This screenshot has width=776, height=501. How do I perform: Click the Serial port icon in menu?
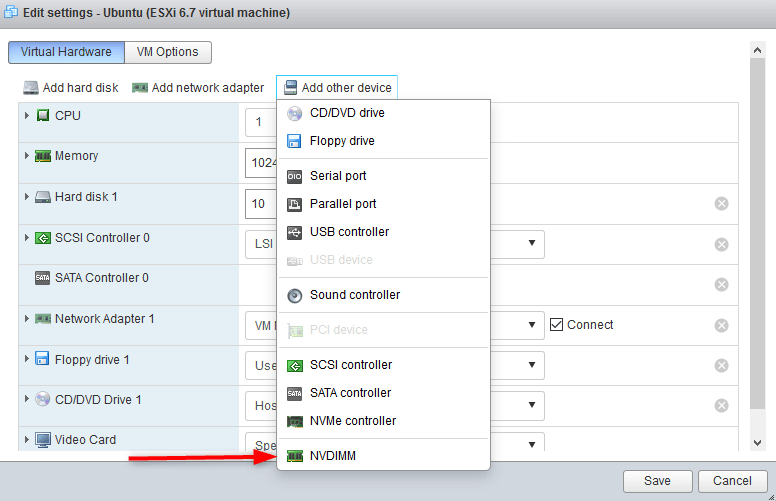(x=294, y=176)
